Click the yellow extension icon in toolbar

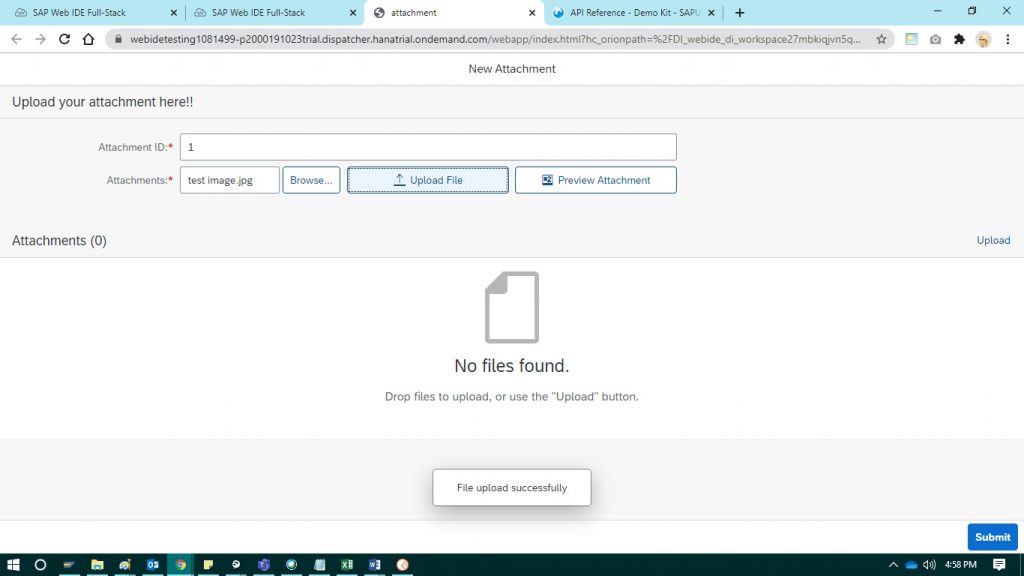pos(911,39)
